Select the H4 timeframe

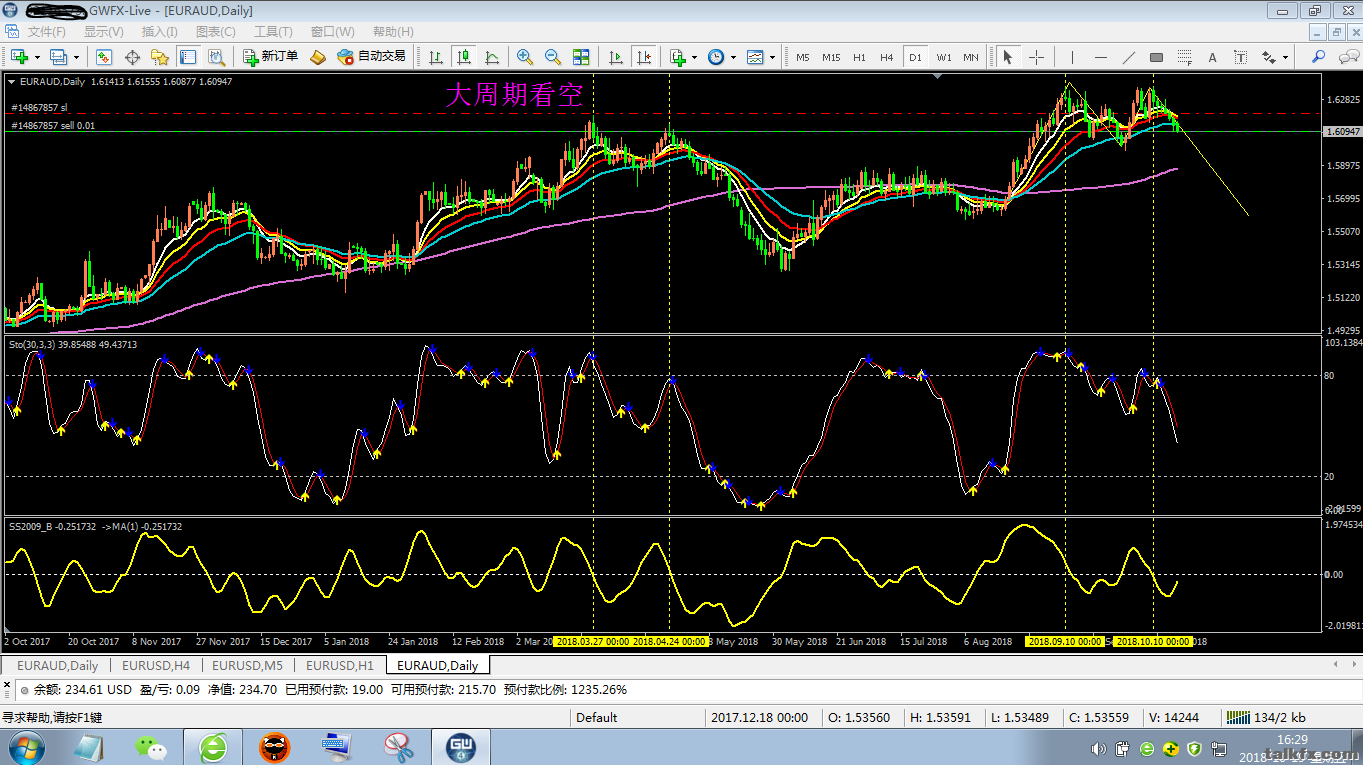click(x=886, y=57)
